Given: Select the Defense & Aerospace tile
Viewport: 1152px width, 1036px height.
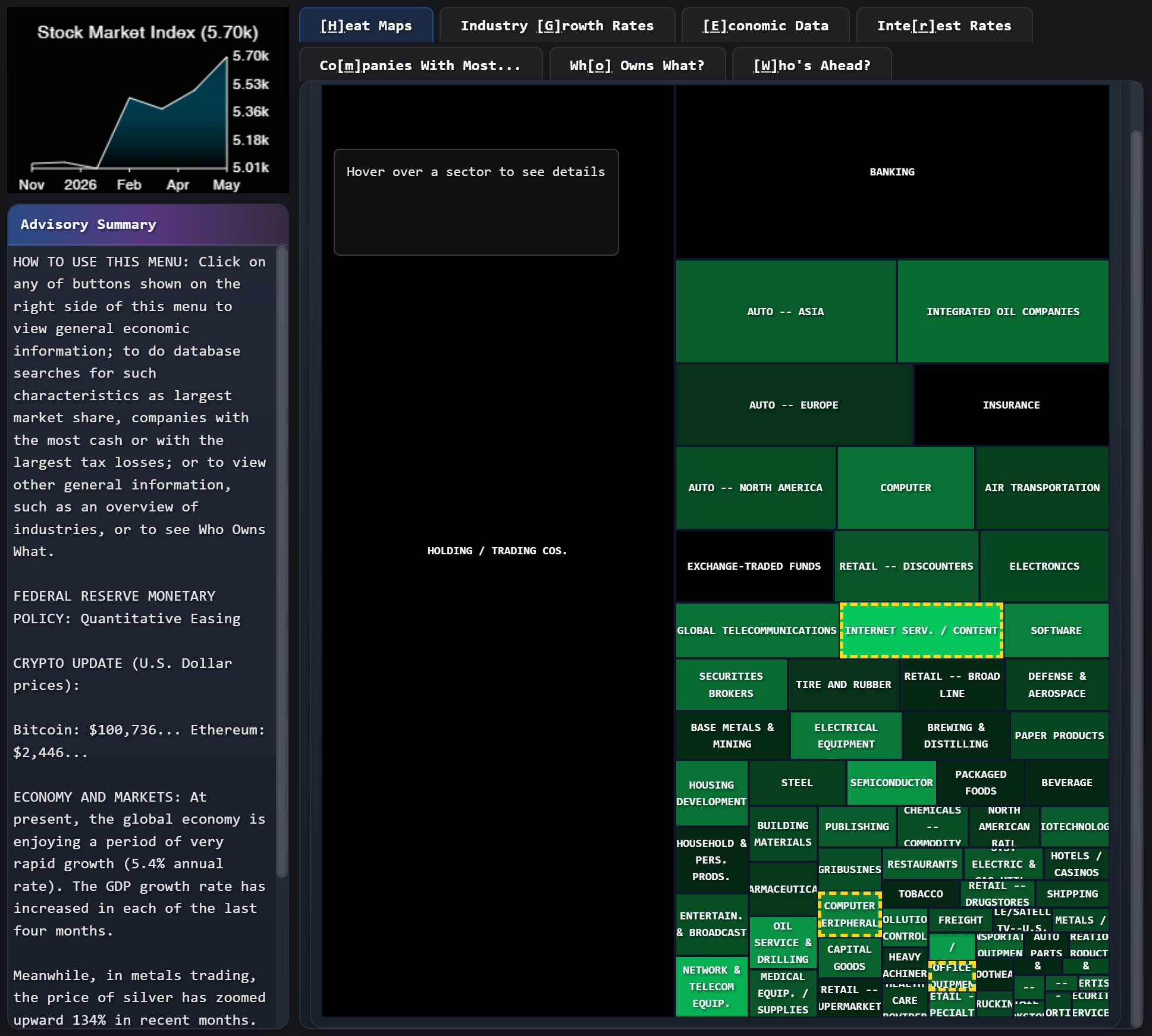Looking at the screenshot, I should (x=1057, y=685).
